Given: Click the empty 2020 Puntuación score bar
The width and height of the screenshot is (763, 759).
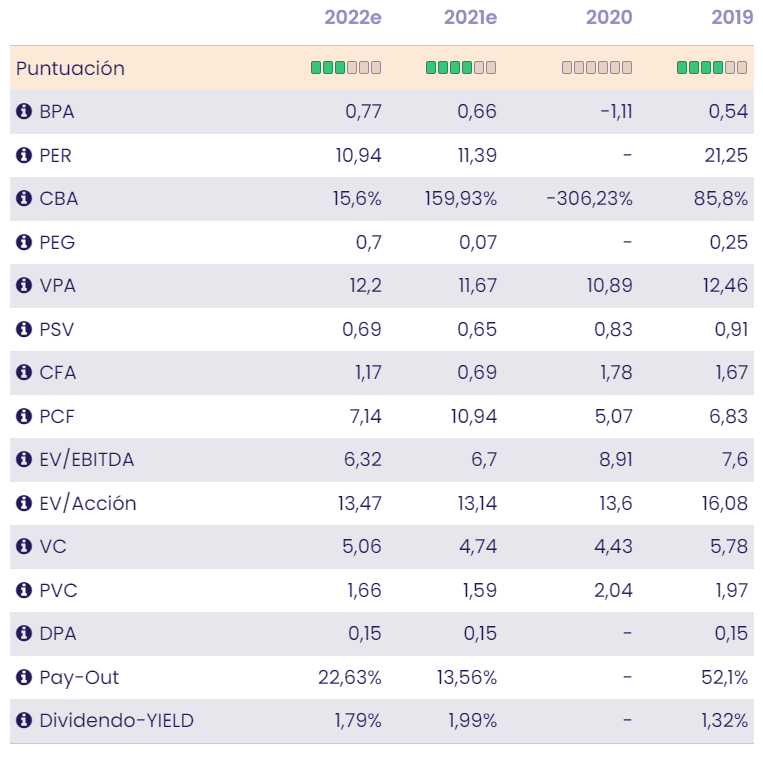Looking at the screenshot, I should 597,68.
